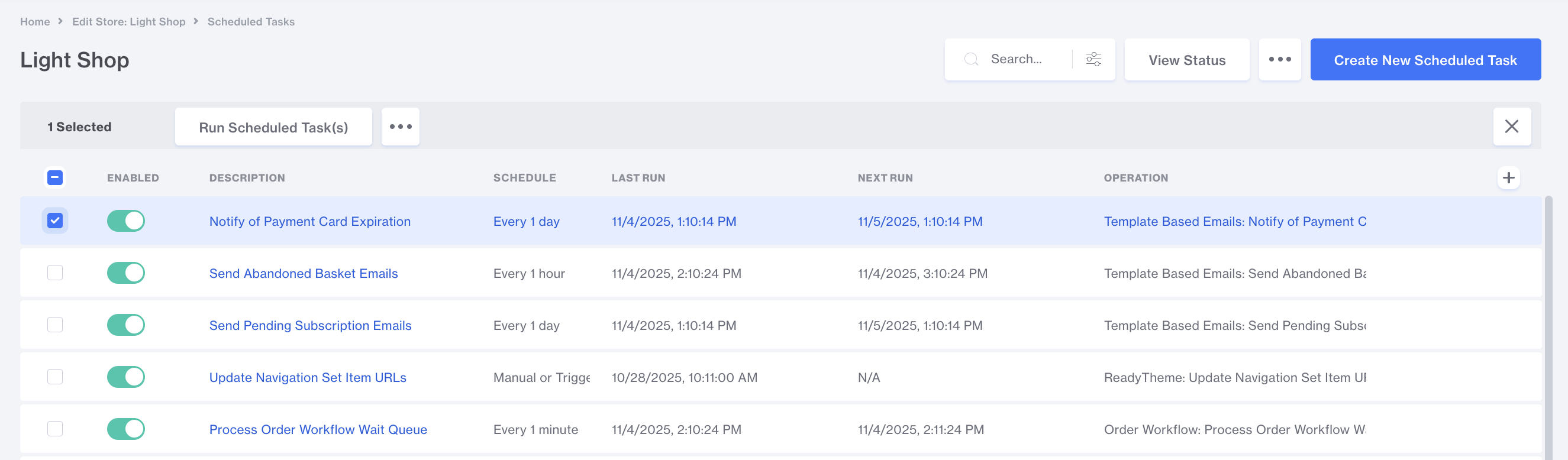Uncheck the Notify of Payment Card Expiration row
Viewport: 1568px width, 460px height.
55,221
